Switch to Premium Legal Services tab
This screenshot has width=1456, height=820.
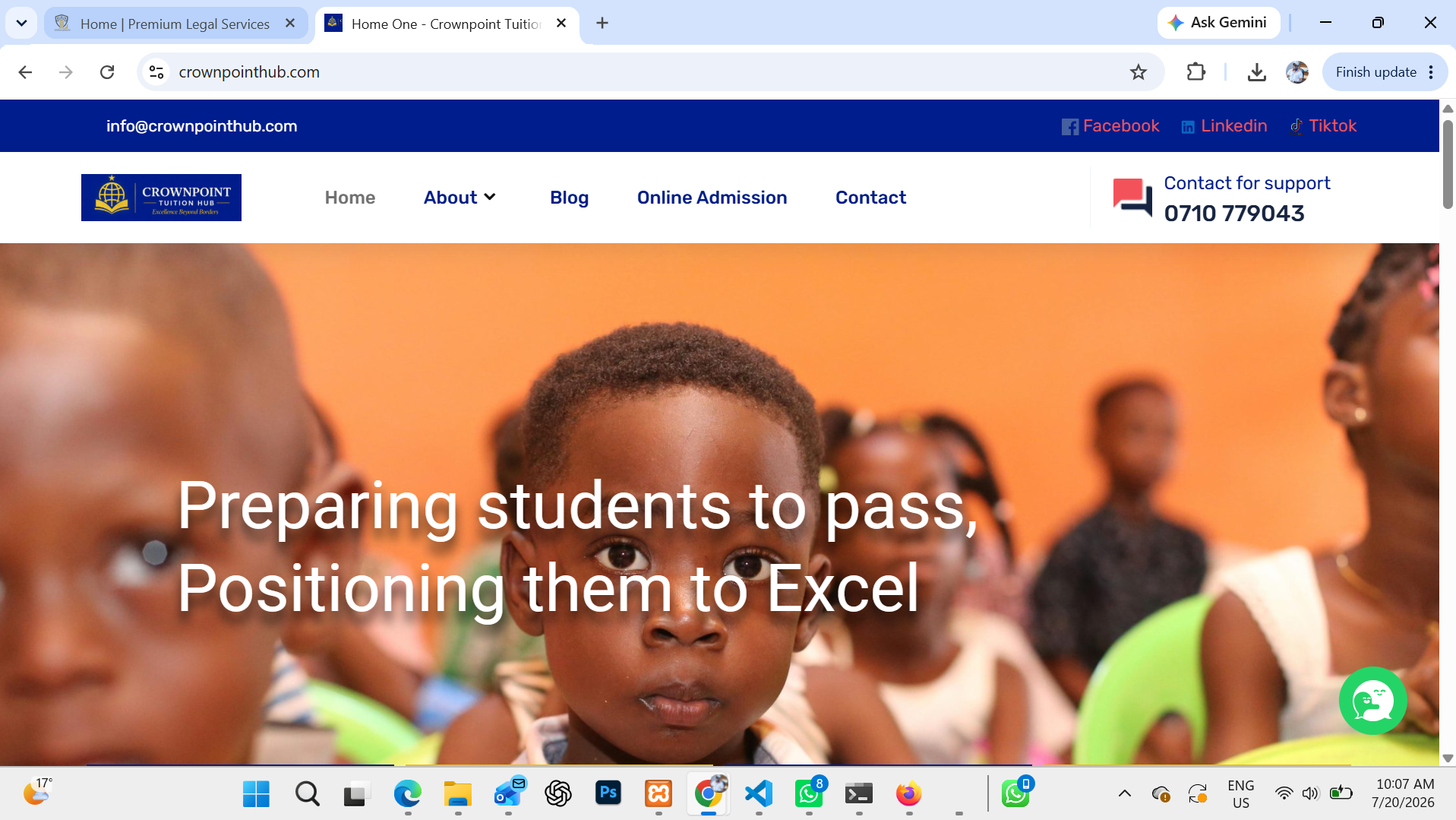pos(176,24)
